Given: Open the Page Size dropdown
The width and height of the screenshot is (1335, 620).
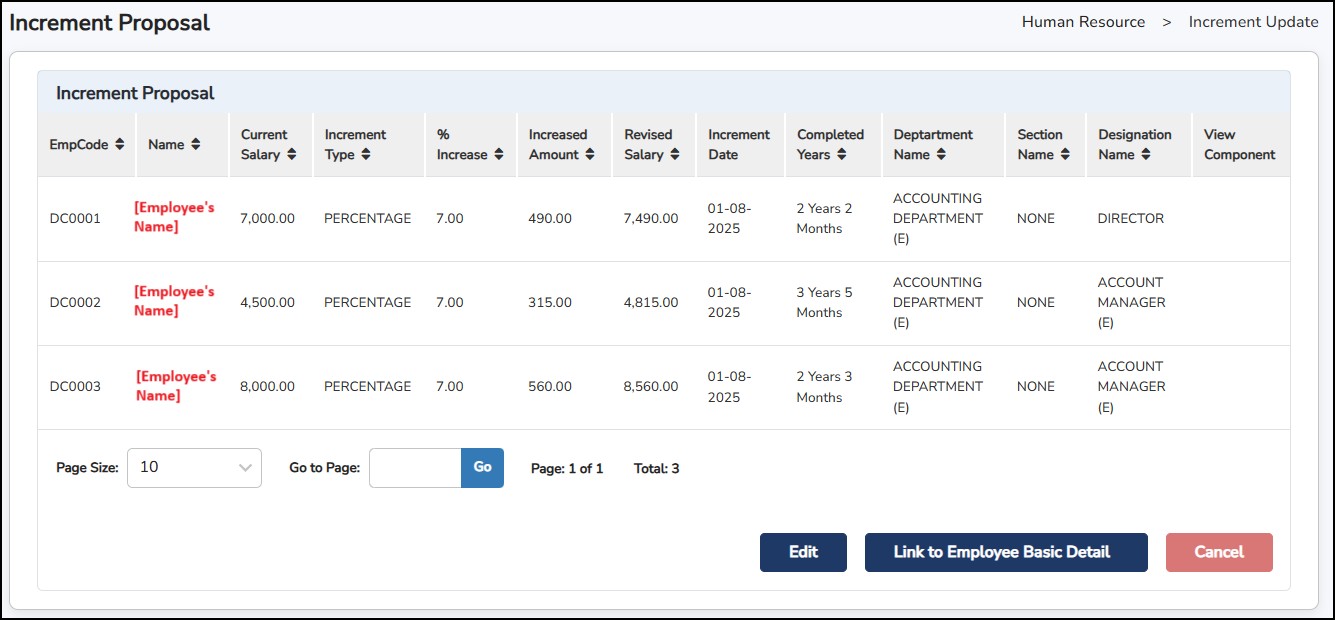Looking at the screenshot, I should pyautogui.click(x=194, y=467).
